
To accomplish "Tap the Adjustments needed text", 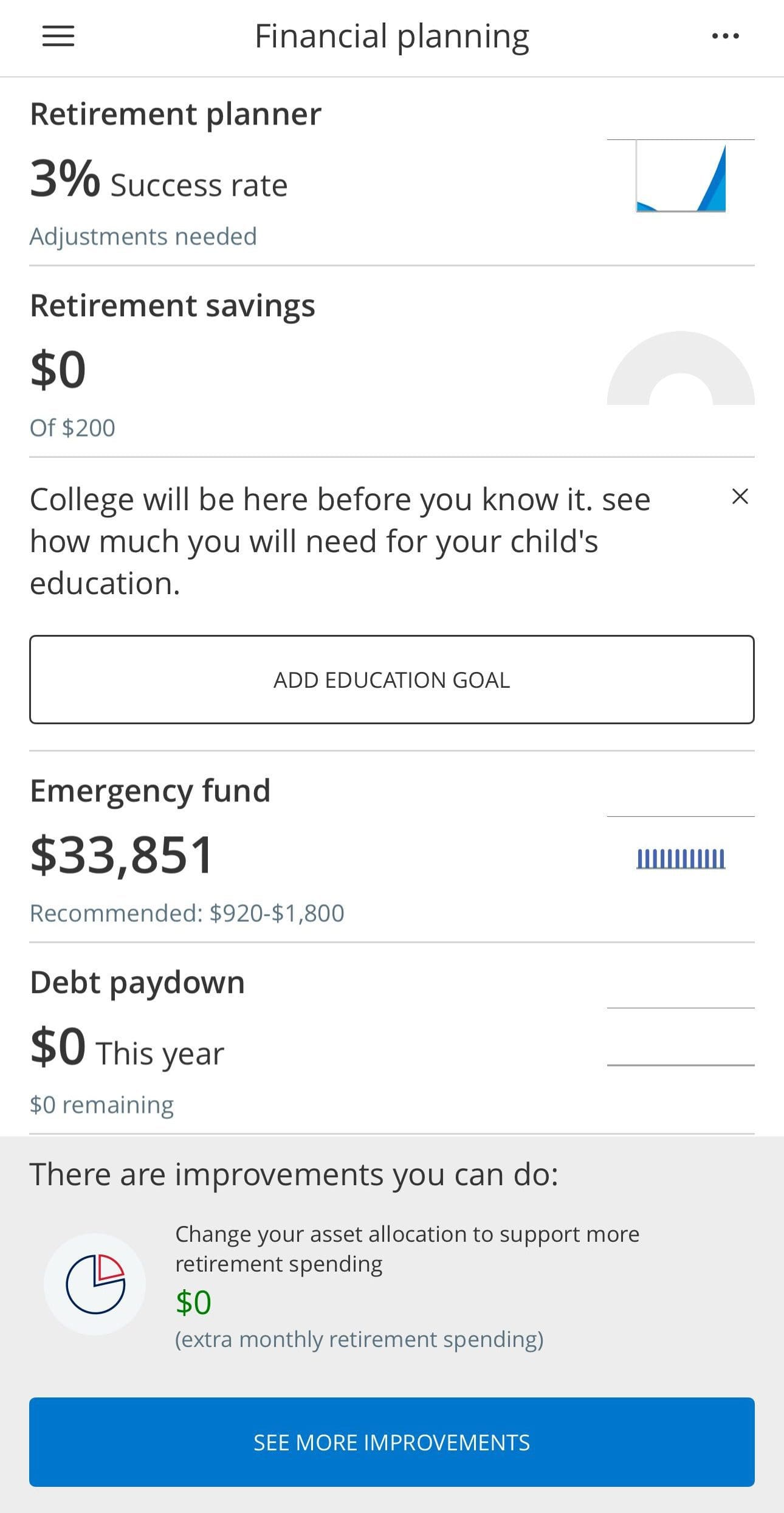I will pos(143,236).
